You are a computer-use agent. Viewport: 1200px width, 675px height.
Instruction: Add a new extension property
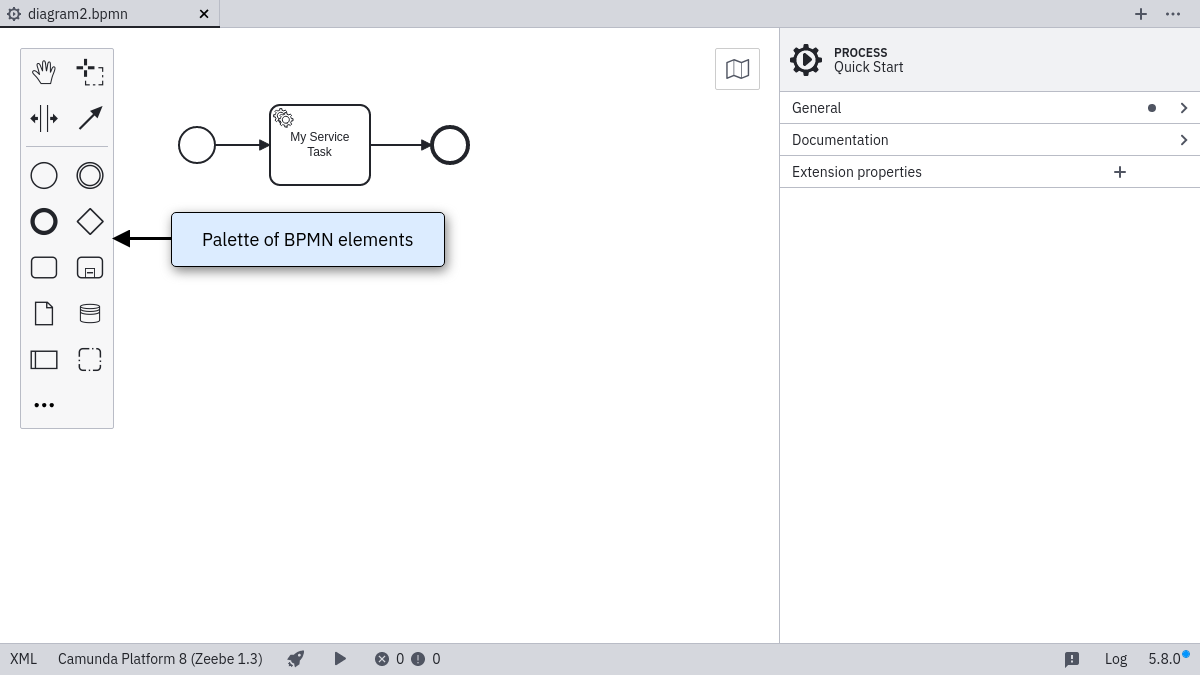(x=1120, y=172)
